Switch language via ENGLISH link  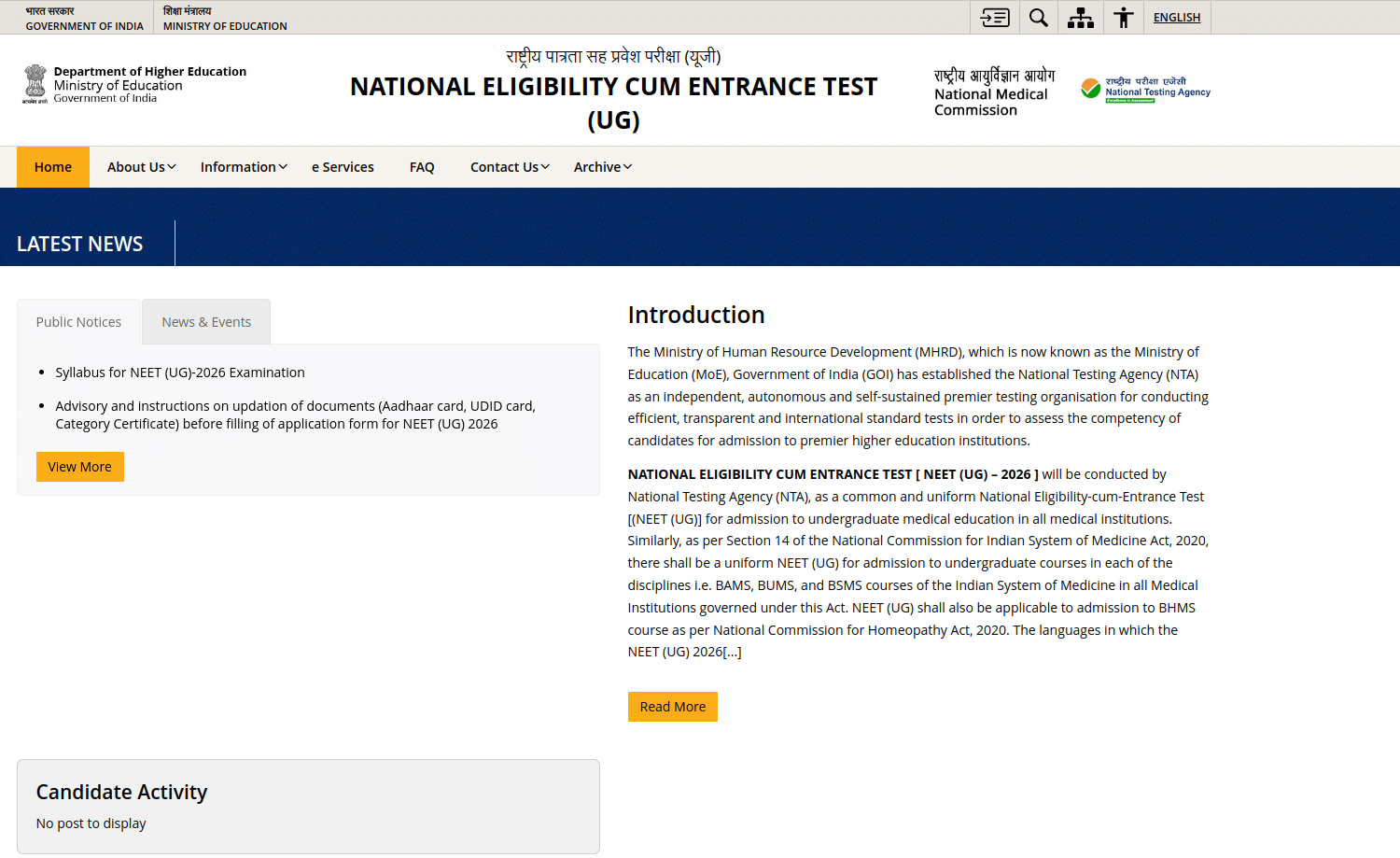pyautogui.click(x=1176, y=18)
